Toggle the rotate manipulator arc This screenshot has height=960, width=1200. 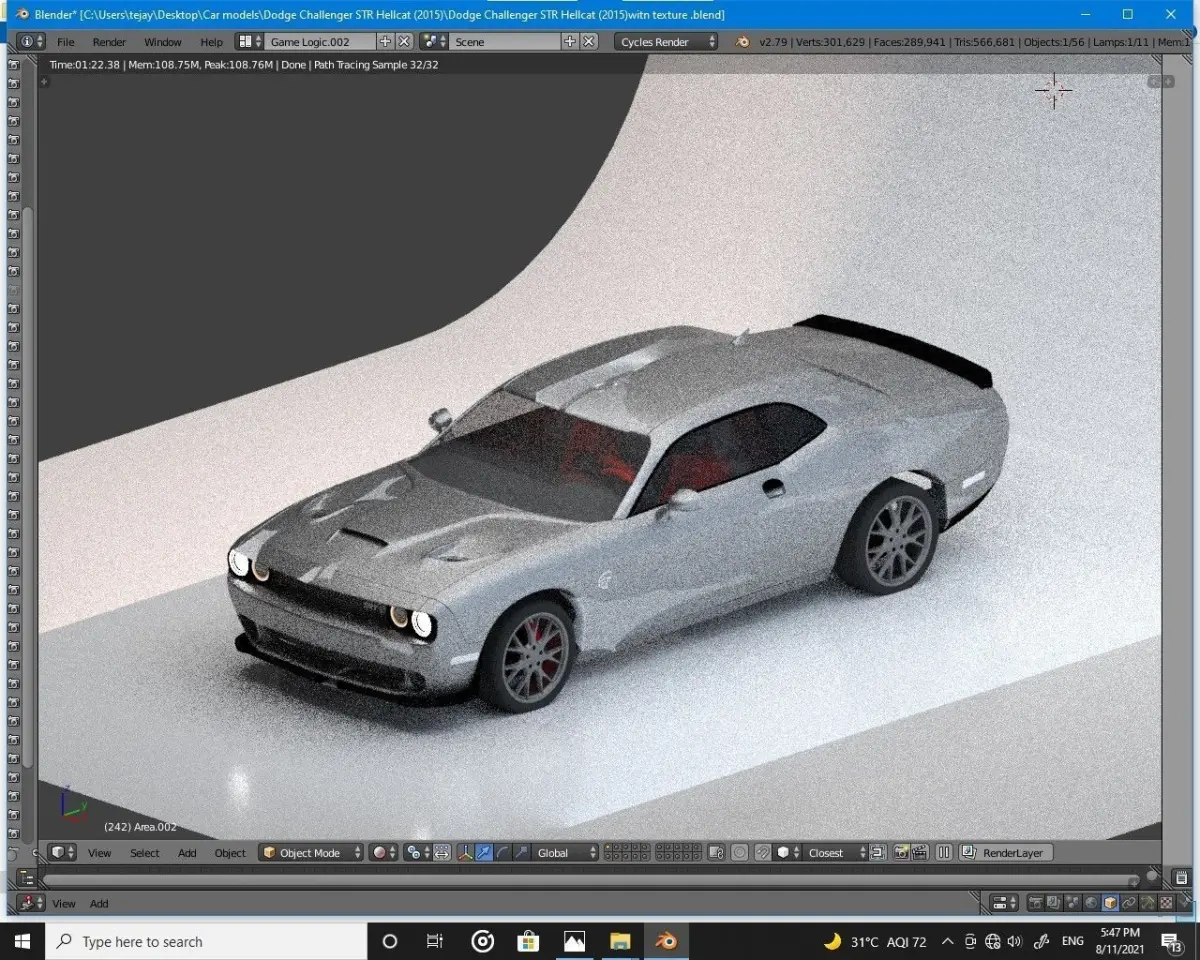tap(503, 853)
